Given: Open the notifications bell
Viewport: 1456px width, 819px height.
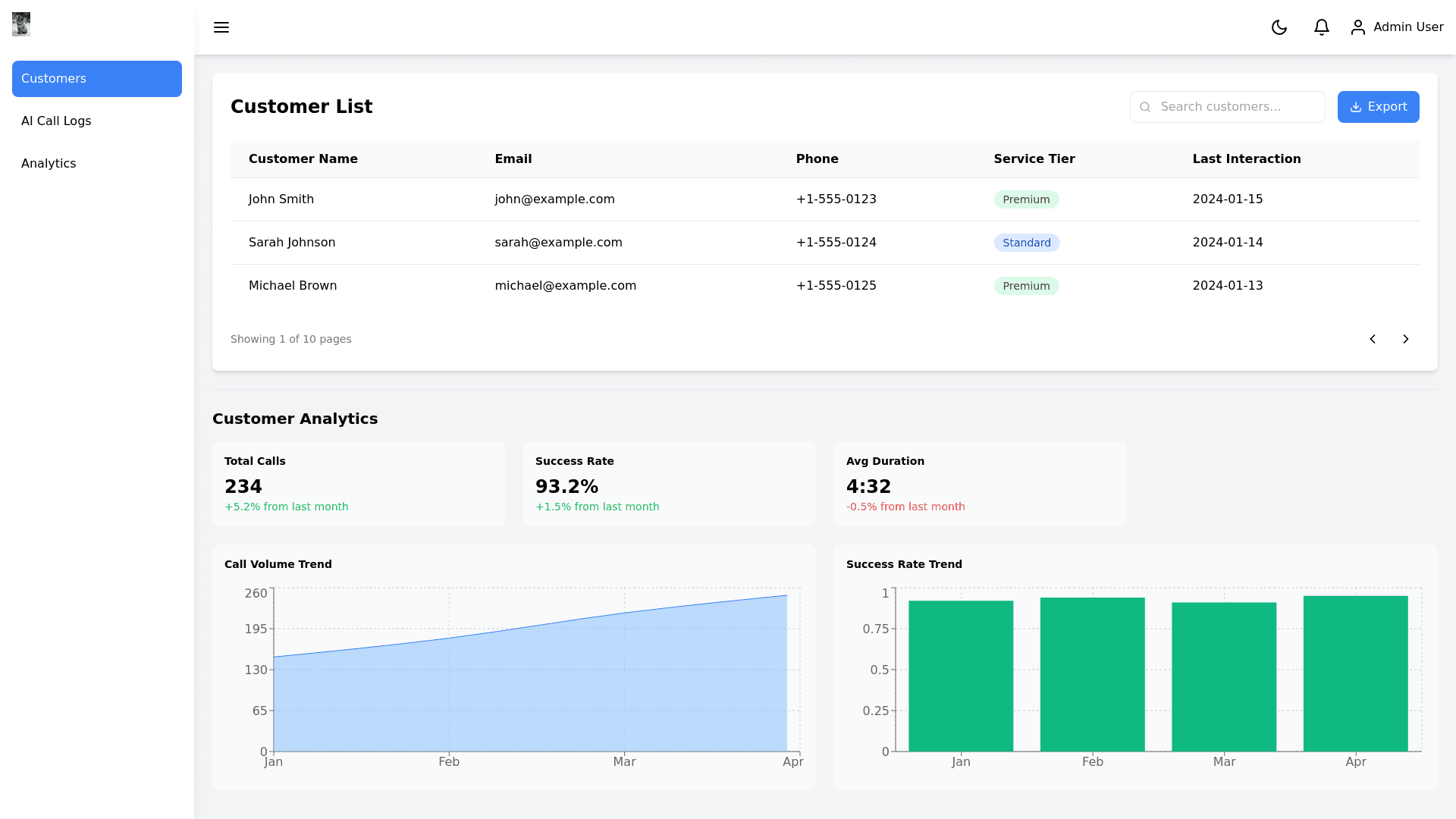Looking at the screenshot, I should tap(1322, 27).
